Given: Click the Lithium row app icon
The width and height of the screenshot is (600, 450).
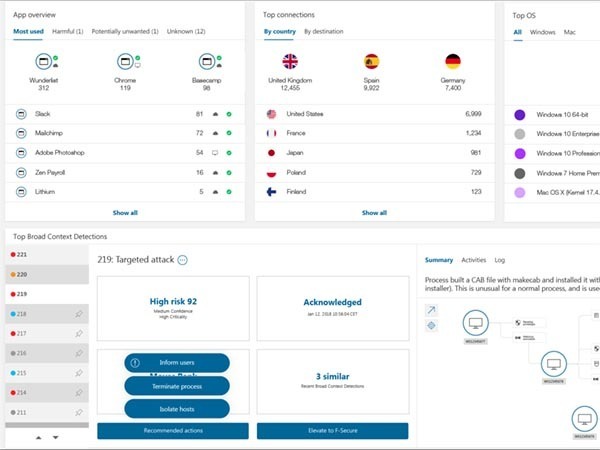Looking at the screenshot, I should [x=21, y=192].
